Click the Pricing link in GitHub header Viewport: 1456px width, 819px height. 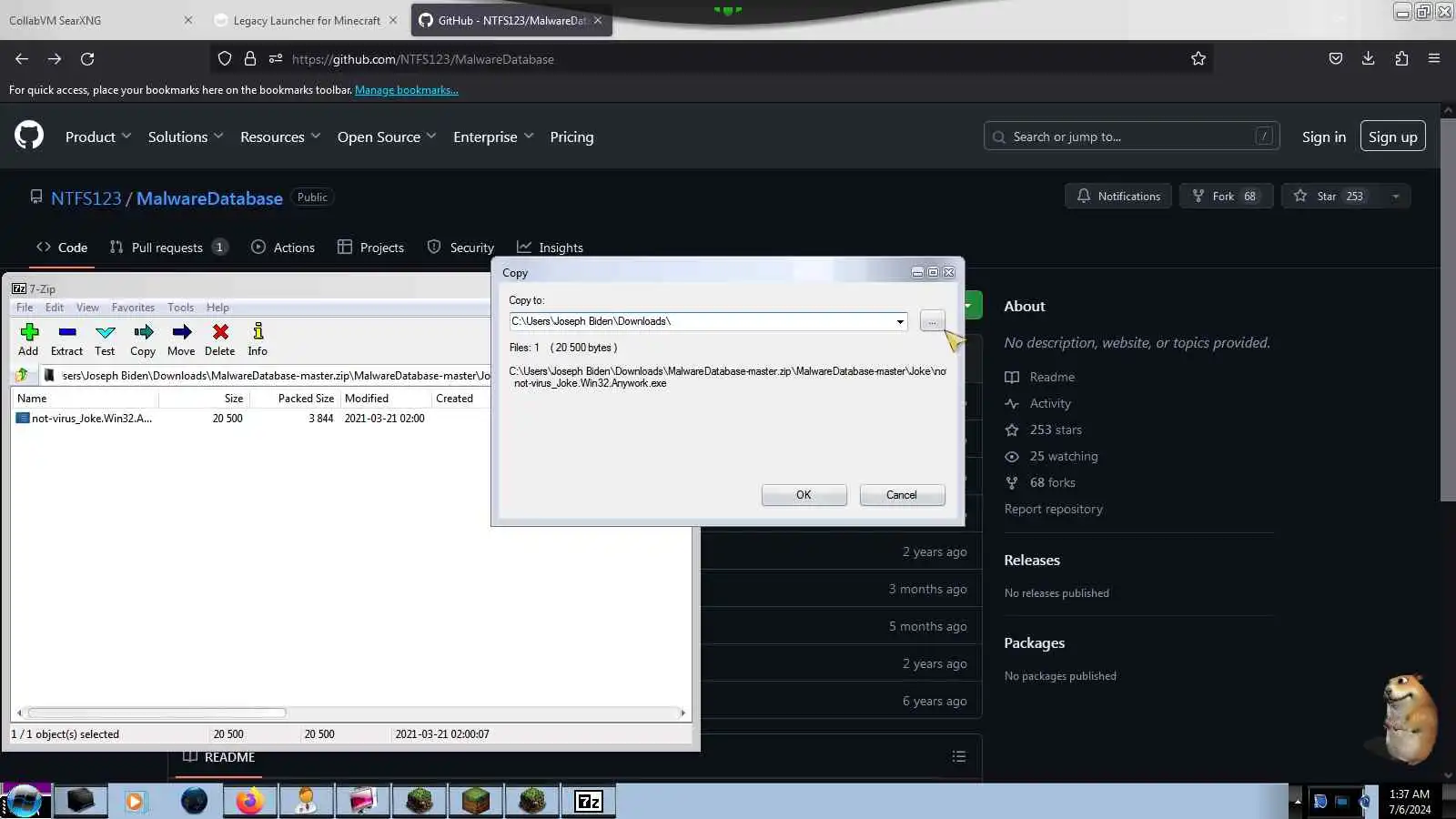(571, 136)
